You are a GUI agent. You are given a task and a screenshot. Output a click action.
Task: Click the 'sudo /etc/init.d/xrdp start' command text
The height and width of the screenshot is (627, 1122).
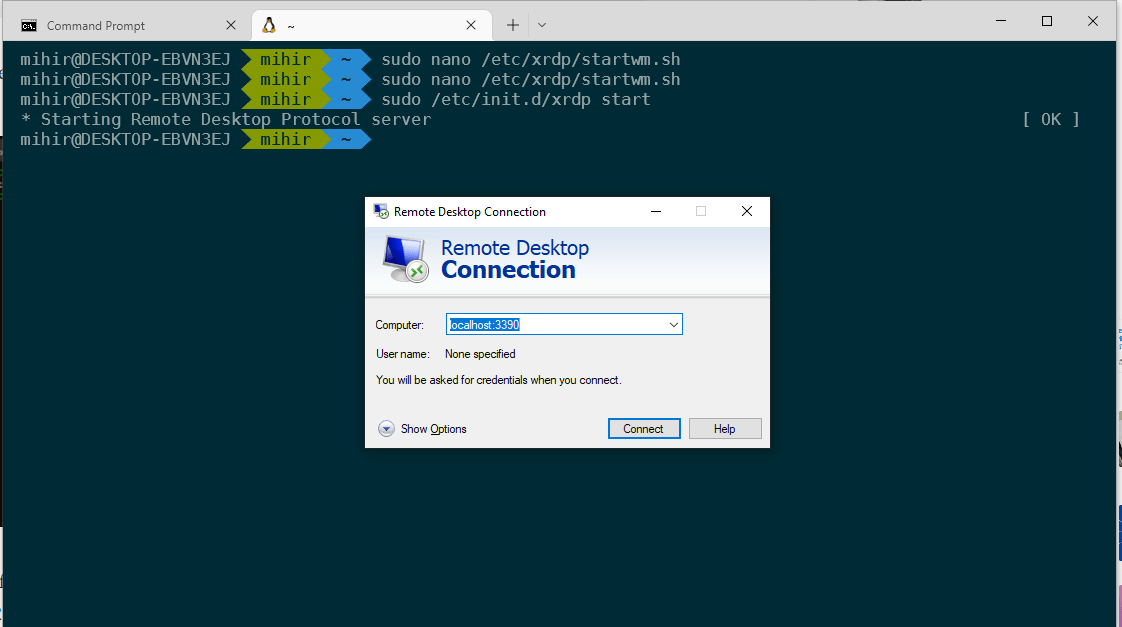[x=516, y=99]
